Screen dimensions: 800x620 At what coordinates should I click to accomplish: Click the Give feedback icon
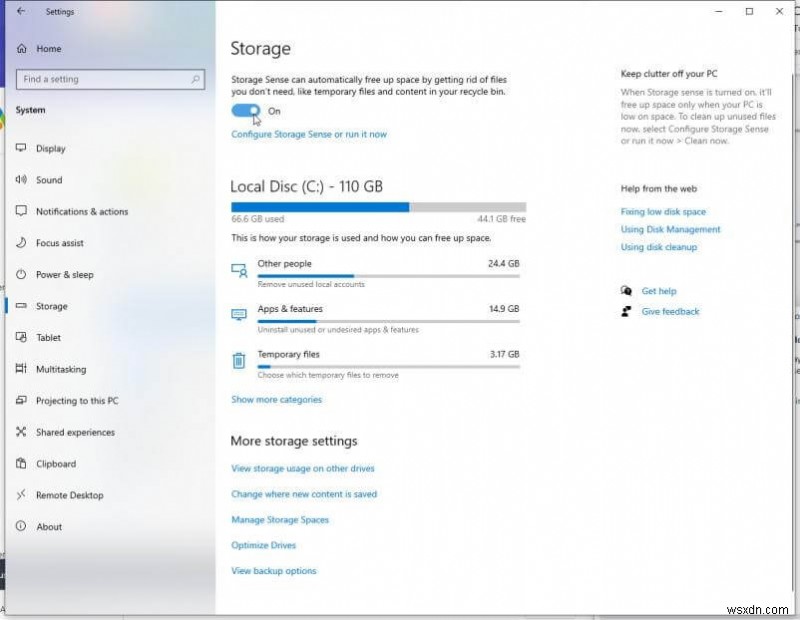click(x=625, y=311)
